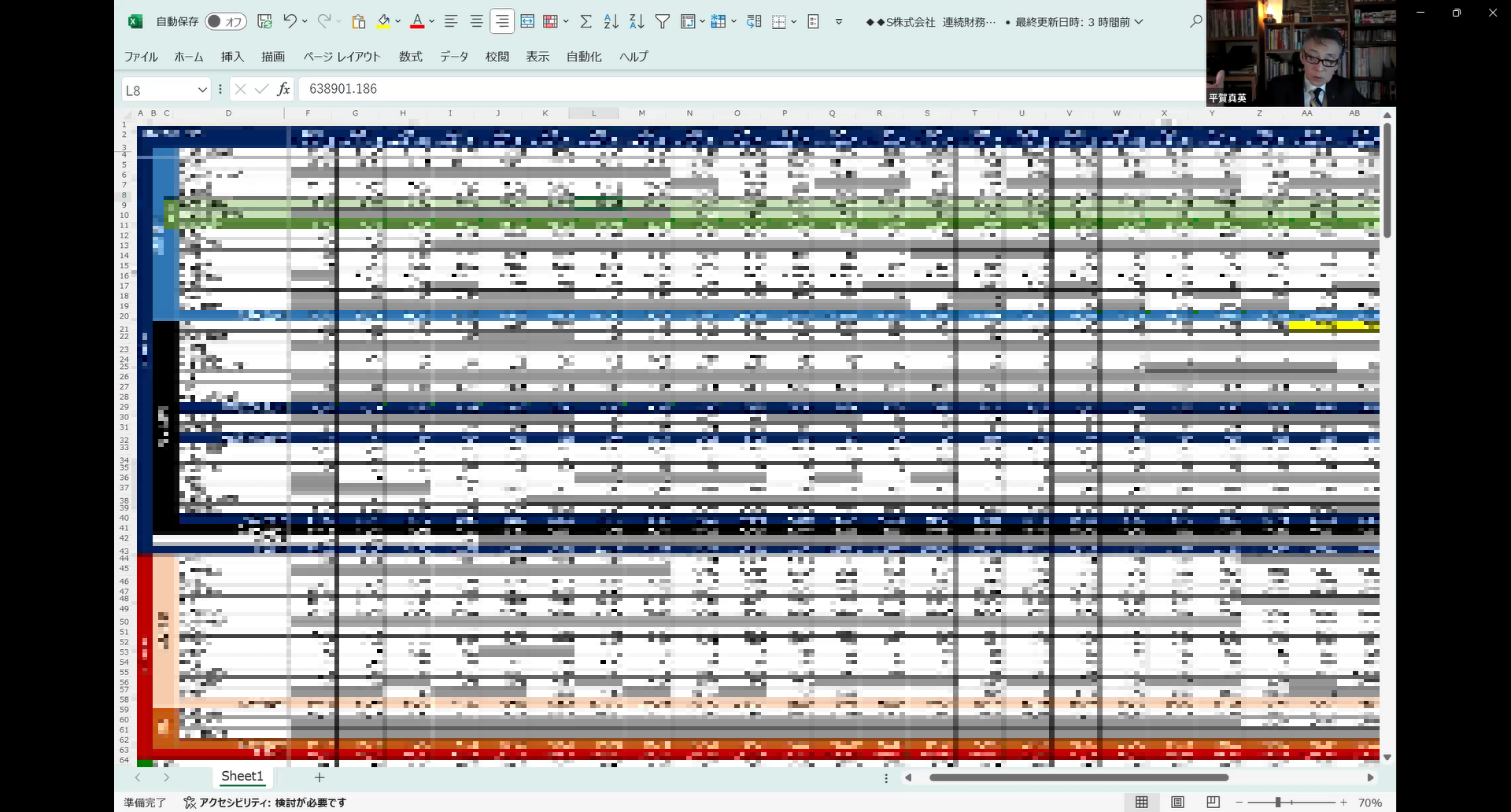Click the Undo arrow icon
This screenshot has width=1511, height=812.
click(x=290, y=21)
